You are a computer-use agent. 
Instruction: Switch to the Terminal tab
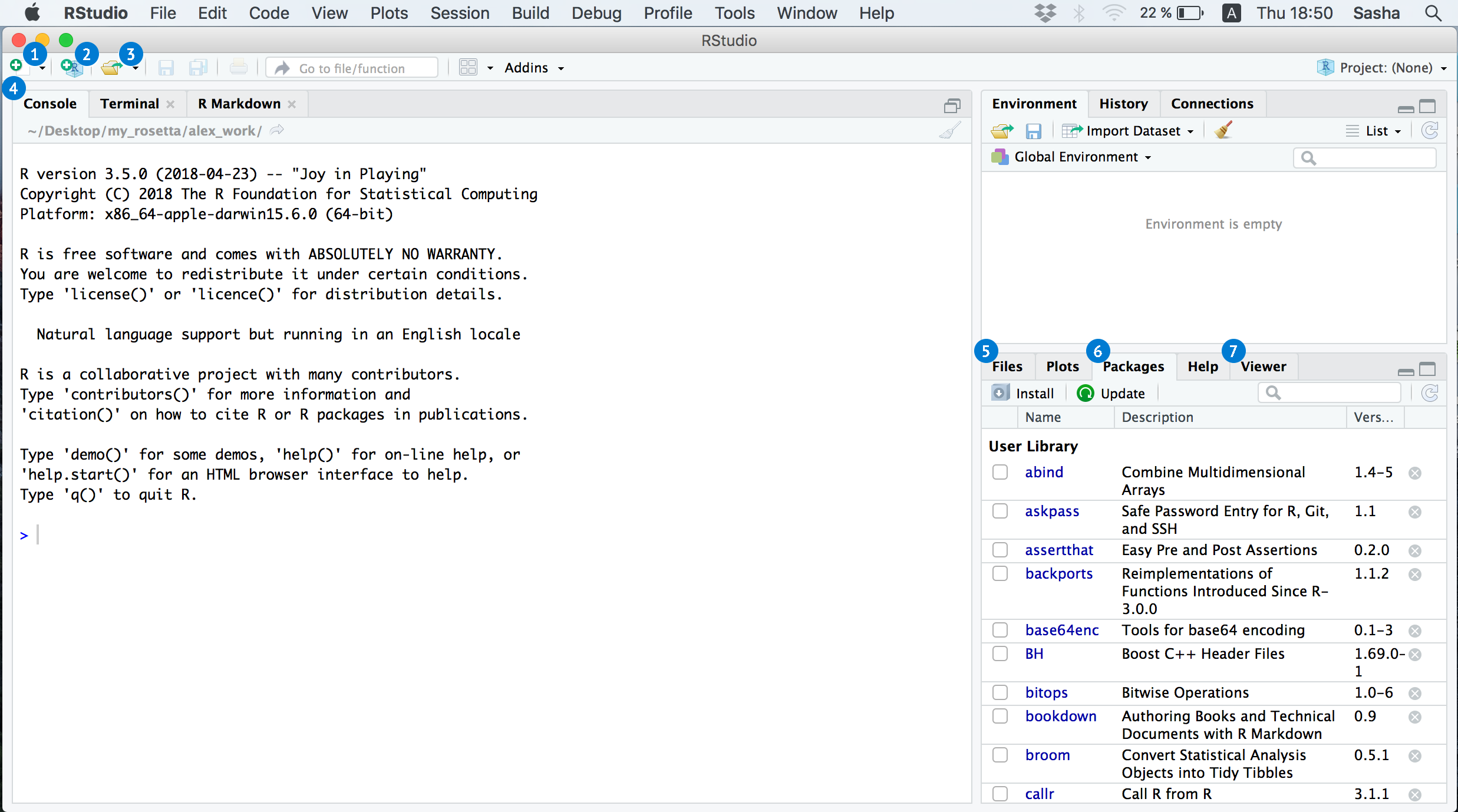(130, 104)
